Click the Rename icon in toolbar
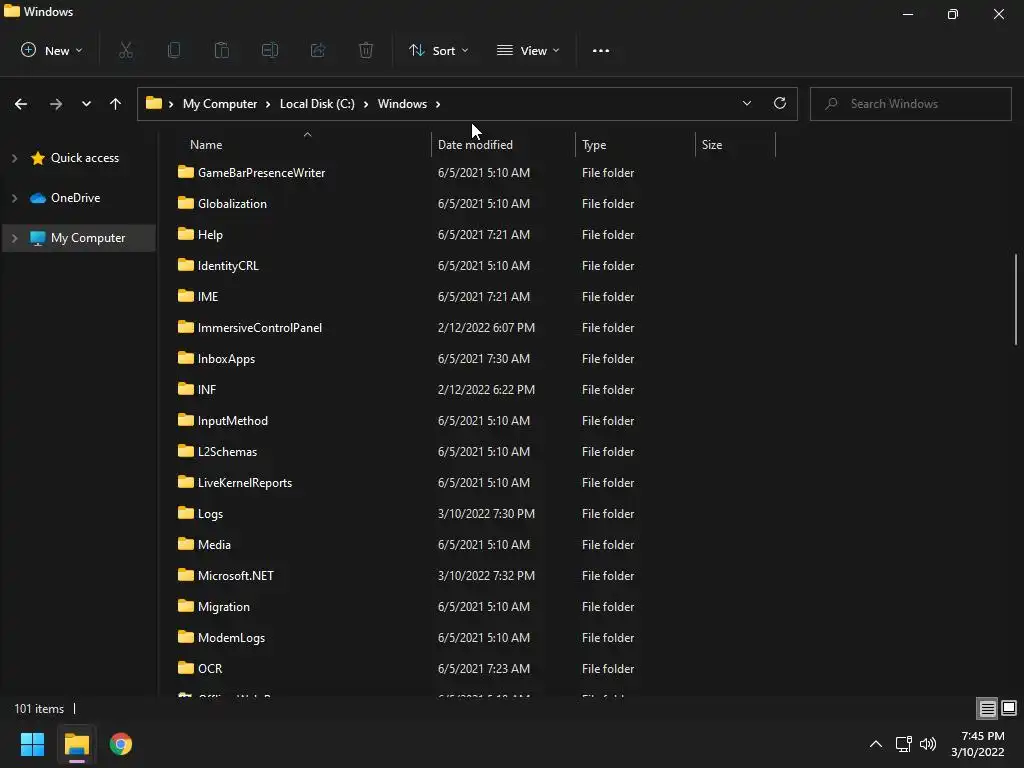This screenshot has height=768, width=1024. [x=270, y=50]
